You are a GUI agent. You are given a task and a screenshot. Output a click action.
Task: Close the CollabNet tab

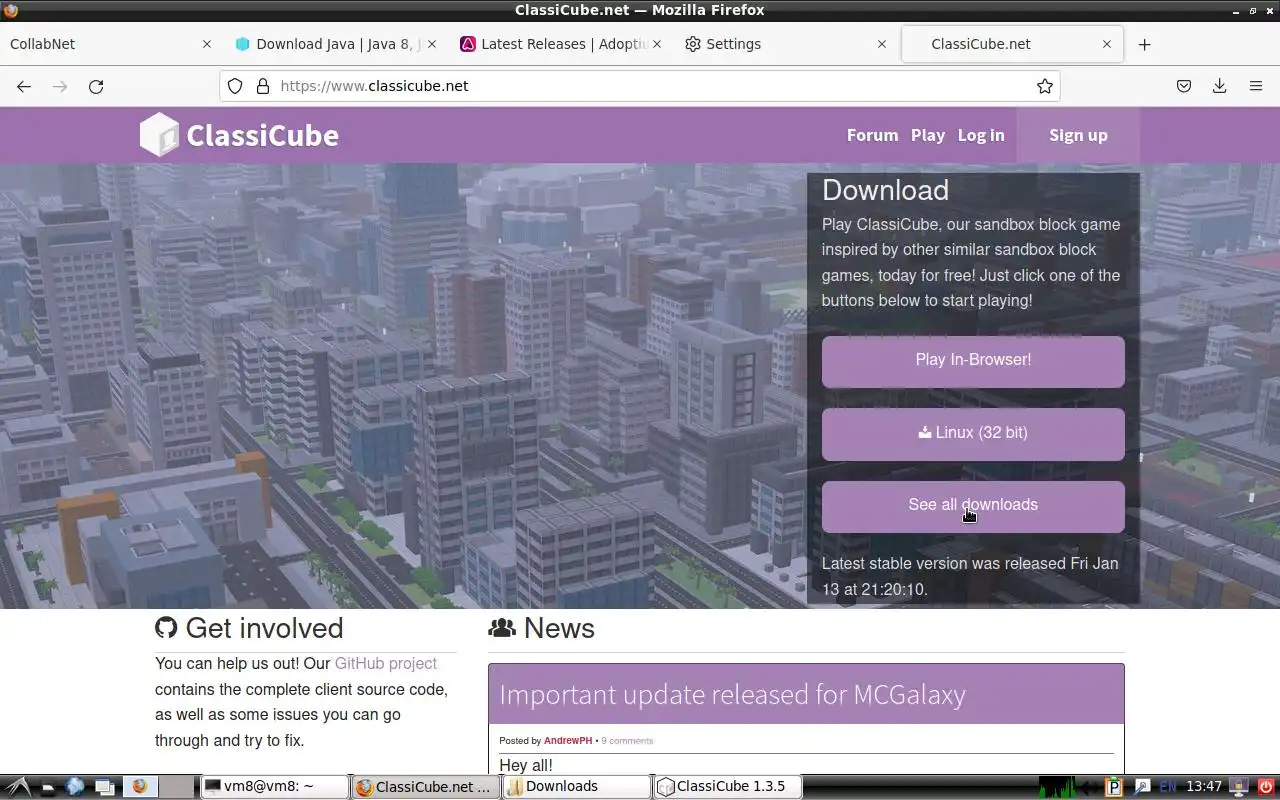(207, 44)
